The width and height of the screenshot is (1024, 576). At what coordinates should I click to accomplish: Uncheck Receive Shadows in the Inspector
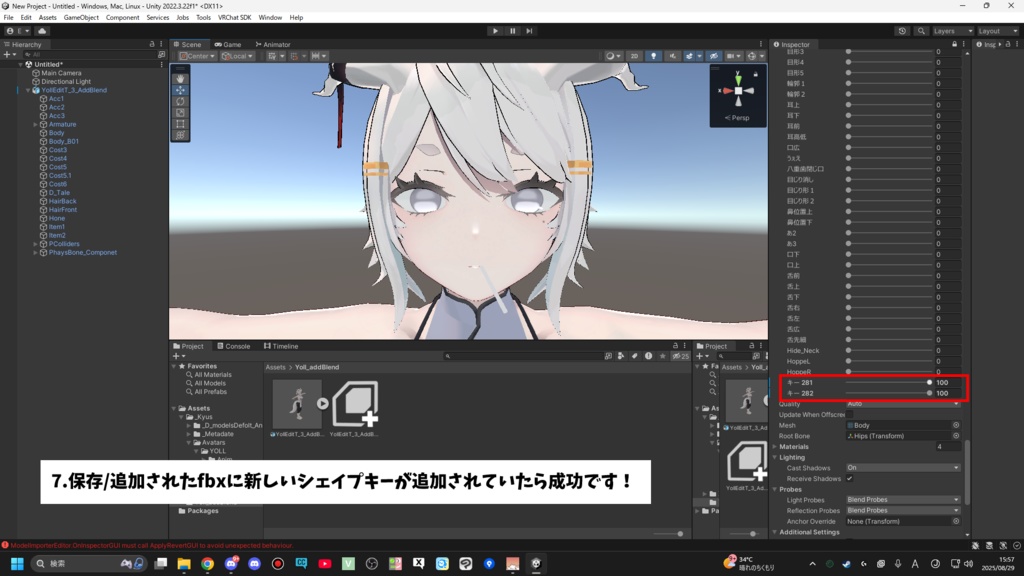coord(849,479)
